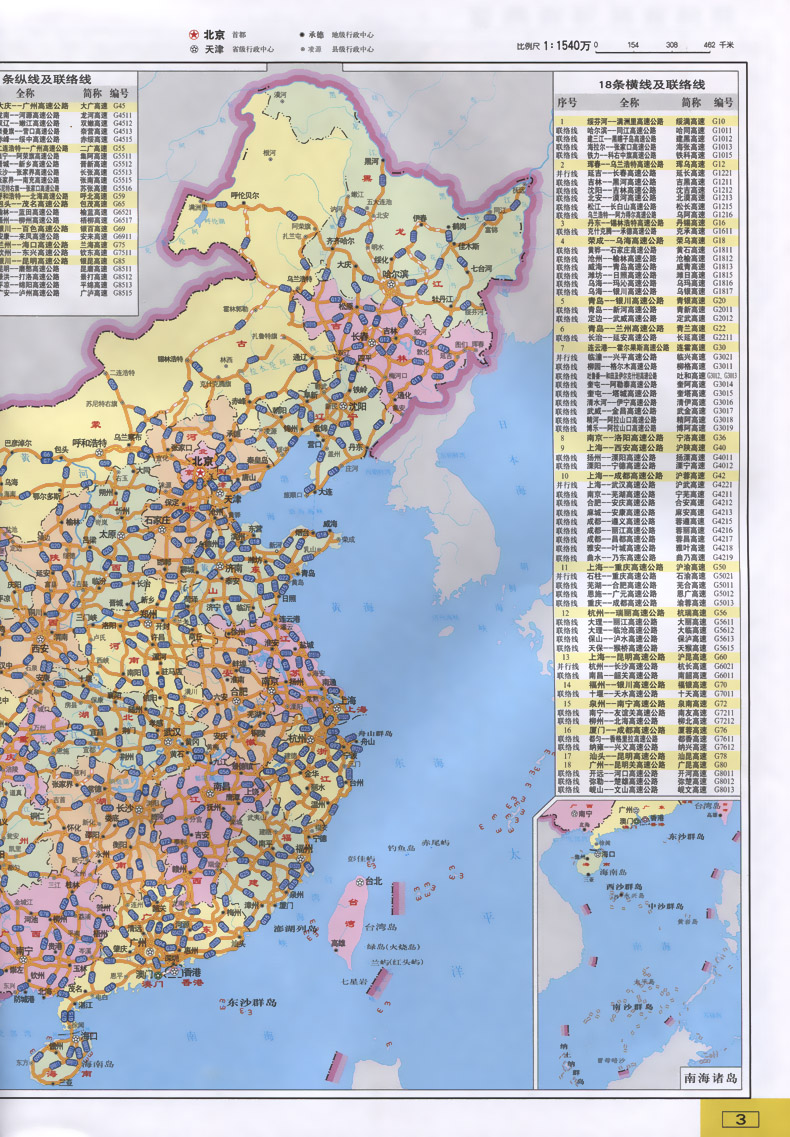Click the 县级行政中心 legend label
Image resolution: width=790 pixels, height=1137 pixels.
click(x=353, y=49)
